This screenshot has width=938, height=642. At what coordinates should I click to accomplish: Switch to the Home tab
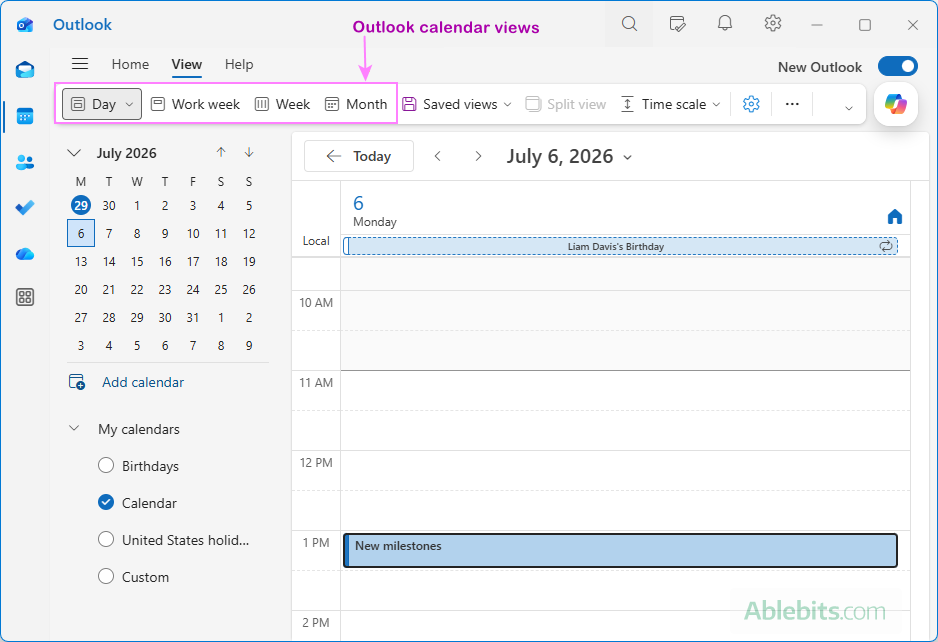(x=130, y=64)
